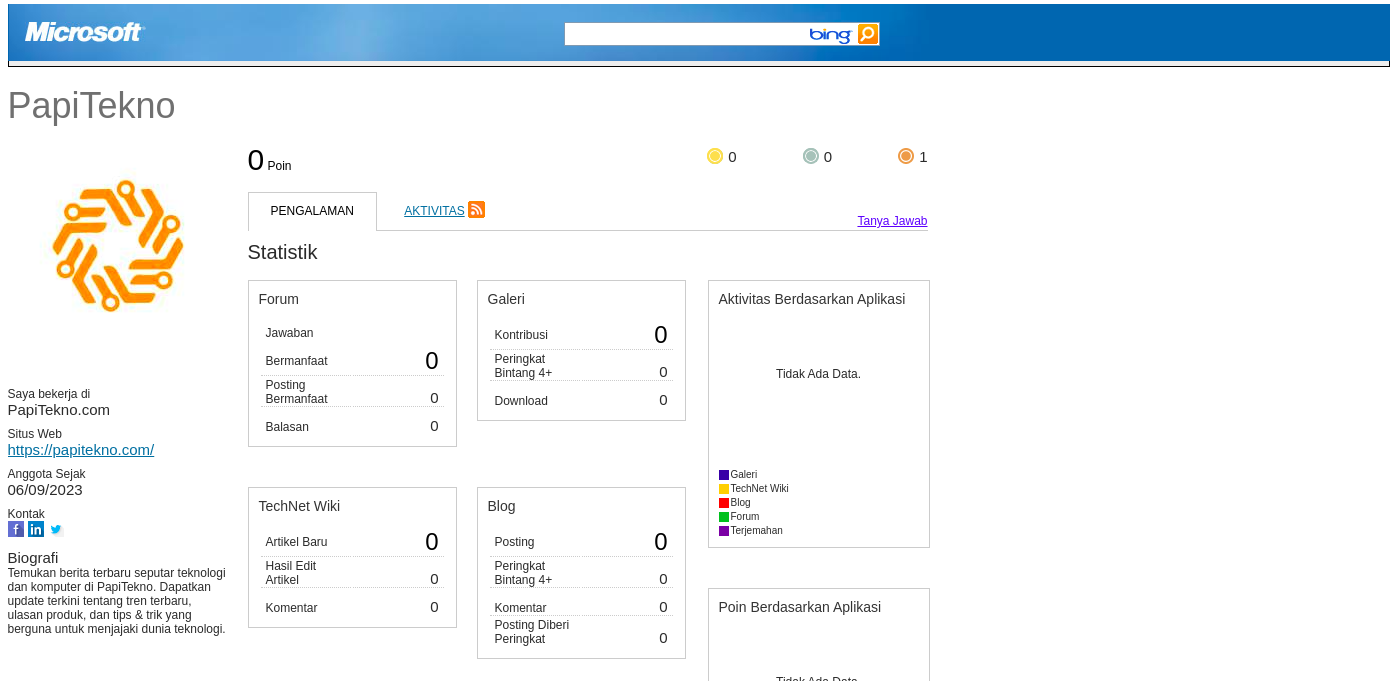Switch to the AKTIVITAS tab

click(x=434, y=211)
